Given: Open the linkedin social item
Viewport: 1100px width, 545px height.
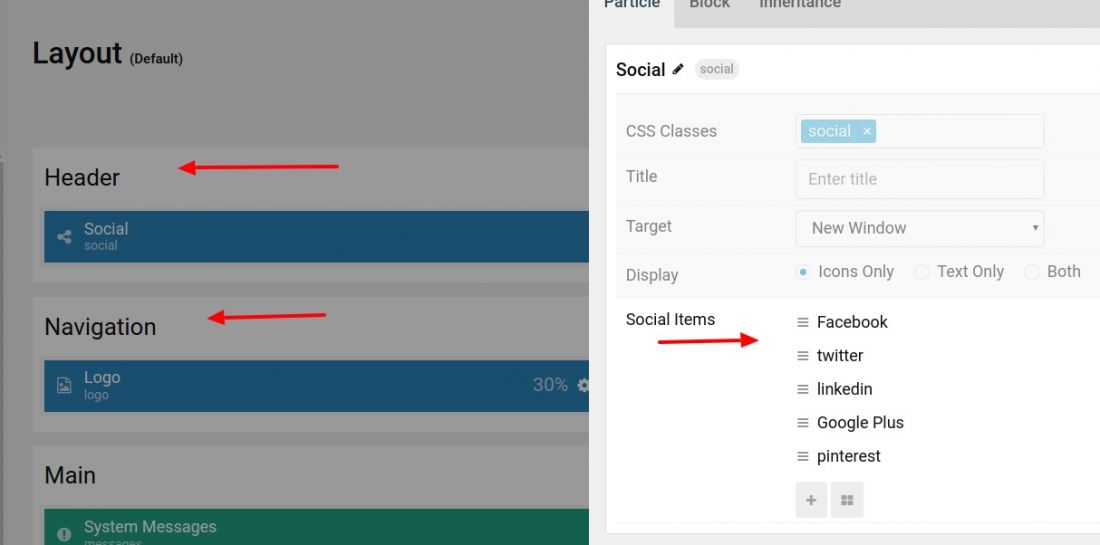Looking at the screenshot, I should (x=845, y=389).
